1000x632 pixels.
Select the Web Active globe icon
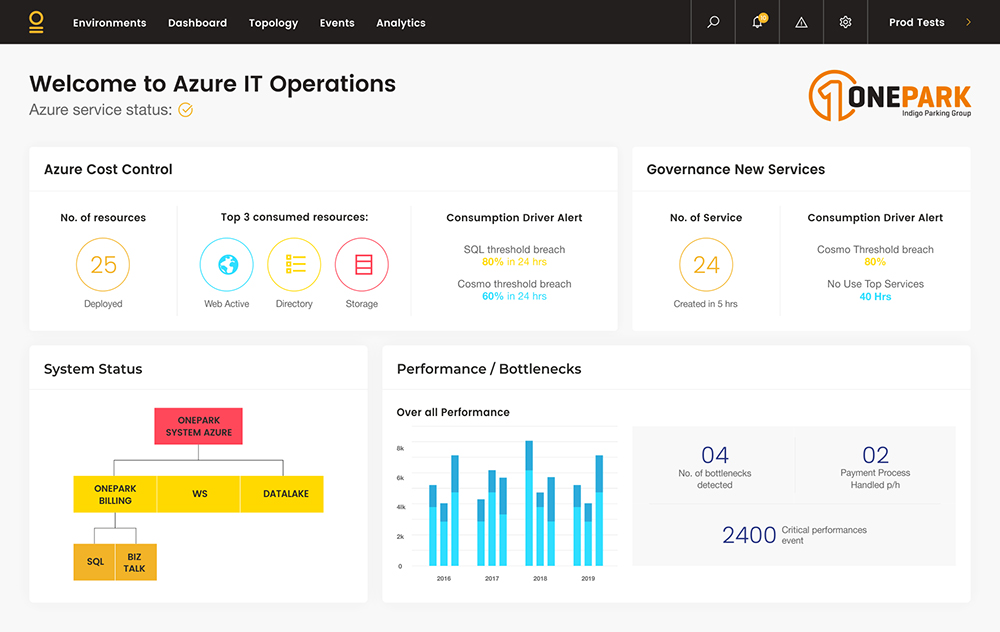(x=227, y=265)
